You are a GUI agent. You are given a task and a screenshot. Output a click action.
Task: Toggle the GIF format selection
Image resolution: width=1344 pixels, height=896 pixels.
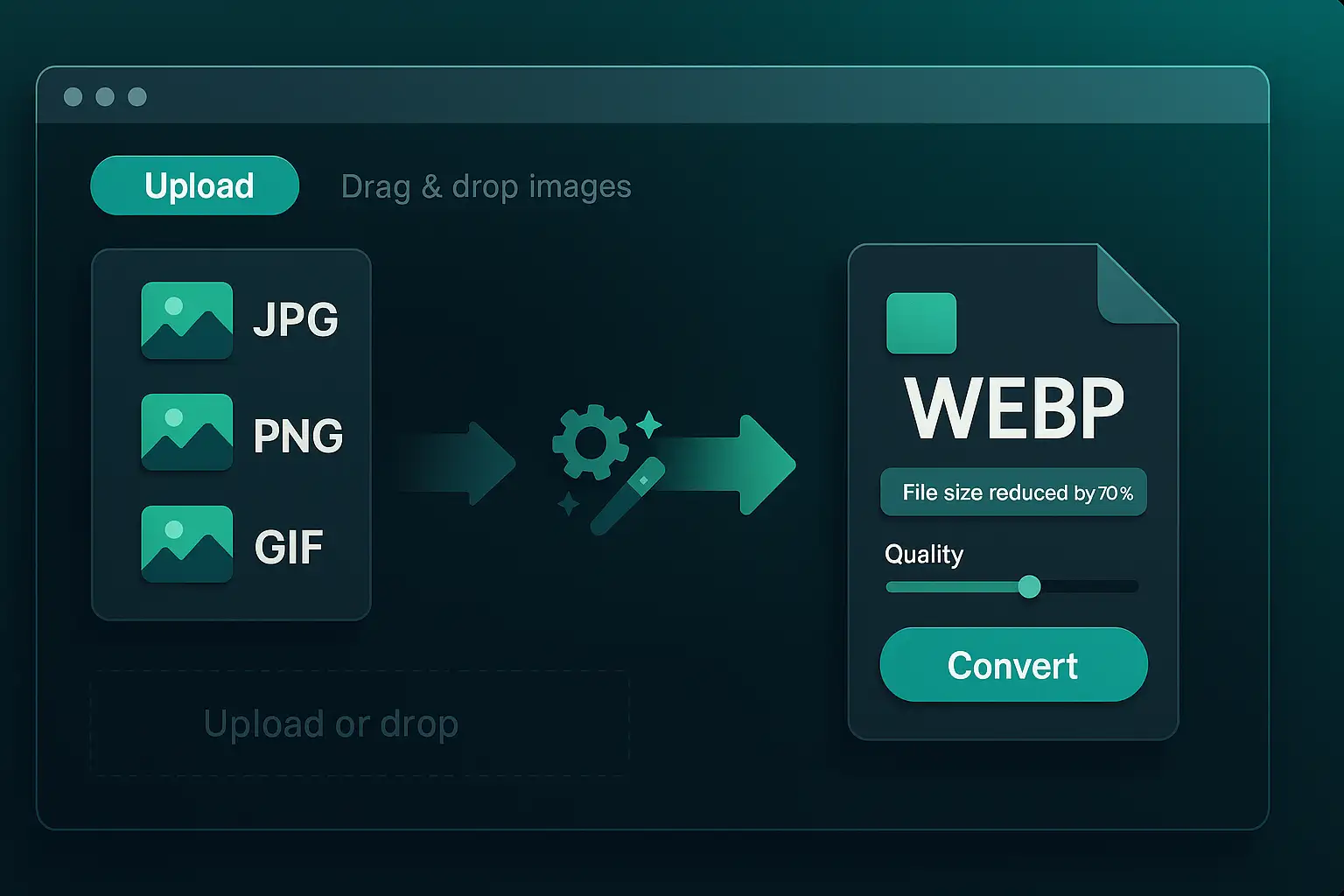(289, 544)
